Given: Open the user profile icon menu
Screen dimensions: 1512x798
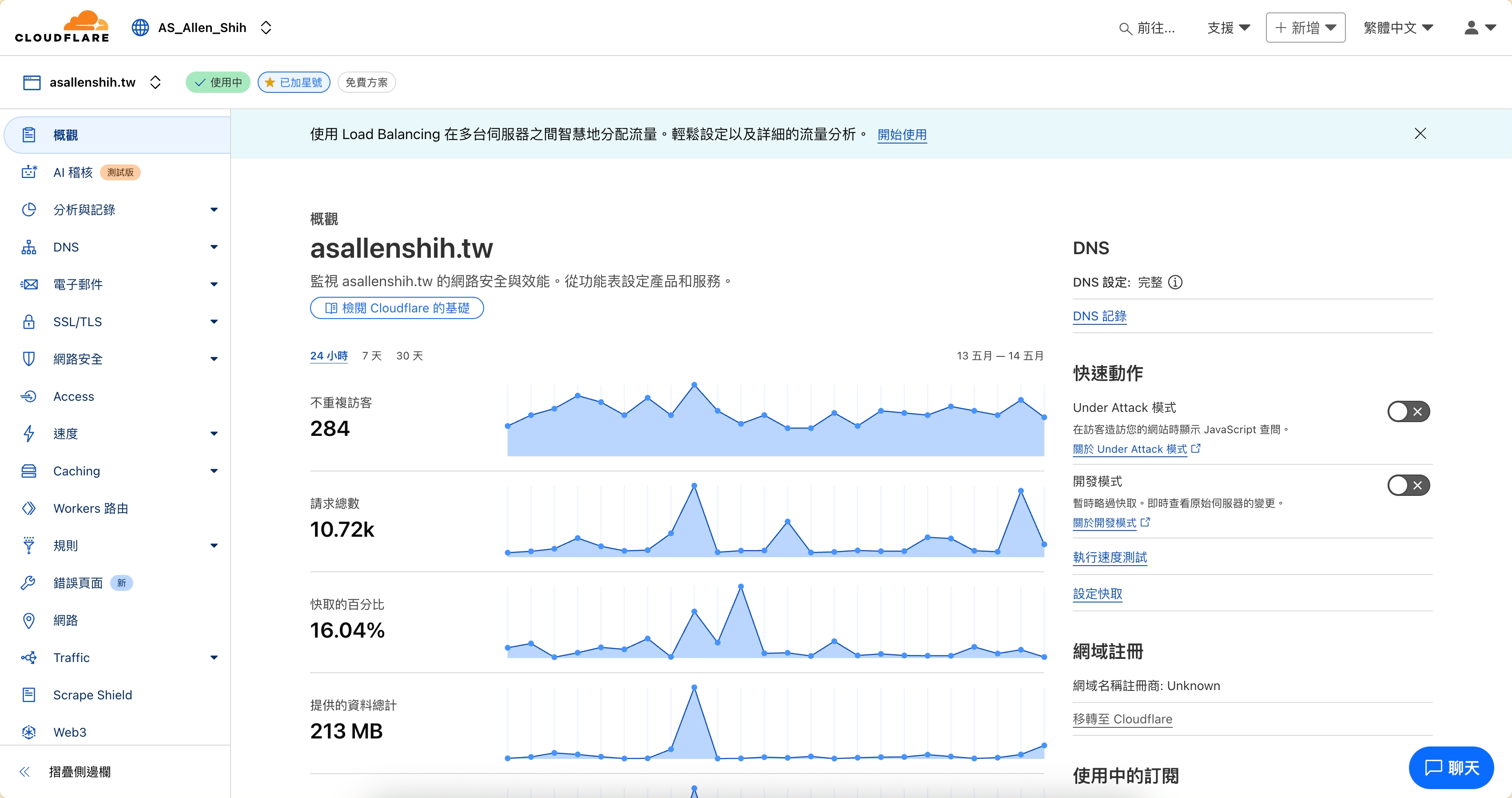Looking at the screenshot, I should coord(1479,28).
